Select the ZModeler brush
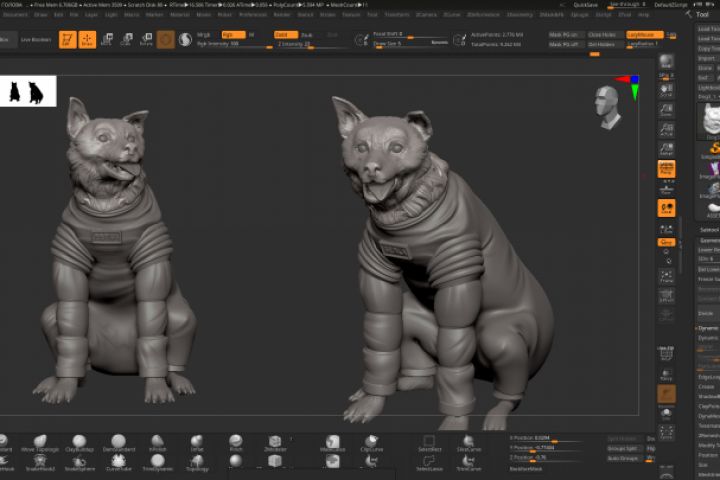720x480 pixels. pyautogui.click(x=275, y=444)
